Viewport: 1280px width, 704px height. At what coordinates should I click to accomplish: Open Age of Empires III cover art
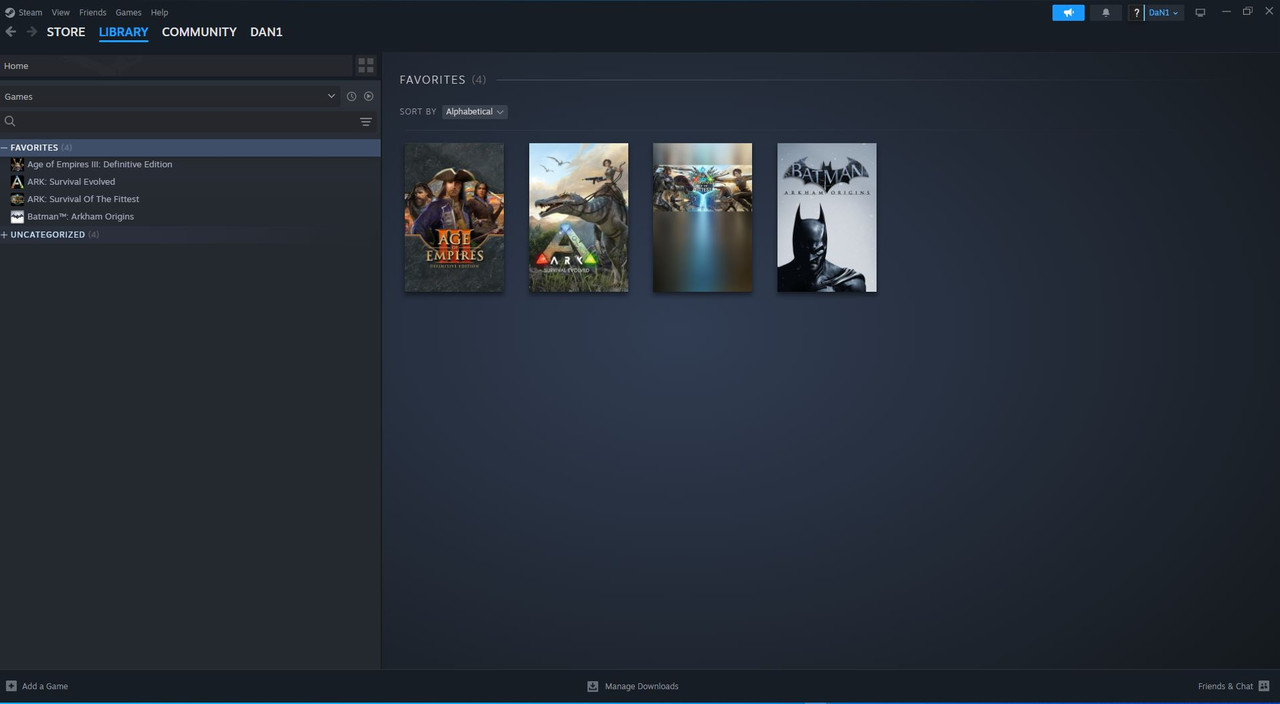[x=454, y=217]
